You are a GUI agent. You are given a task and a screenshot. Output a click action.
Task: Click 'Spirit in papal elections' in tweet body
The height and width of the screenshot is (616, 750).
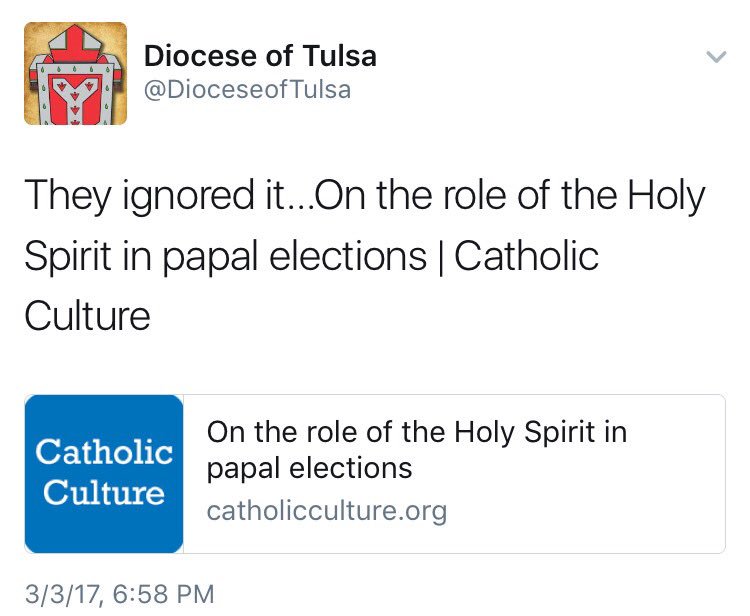click(x=225, y=257)
